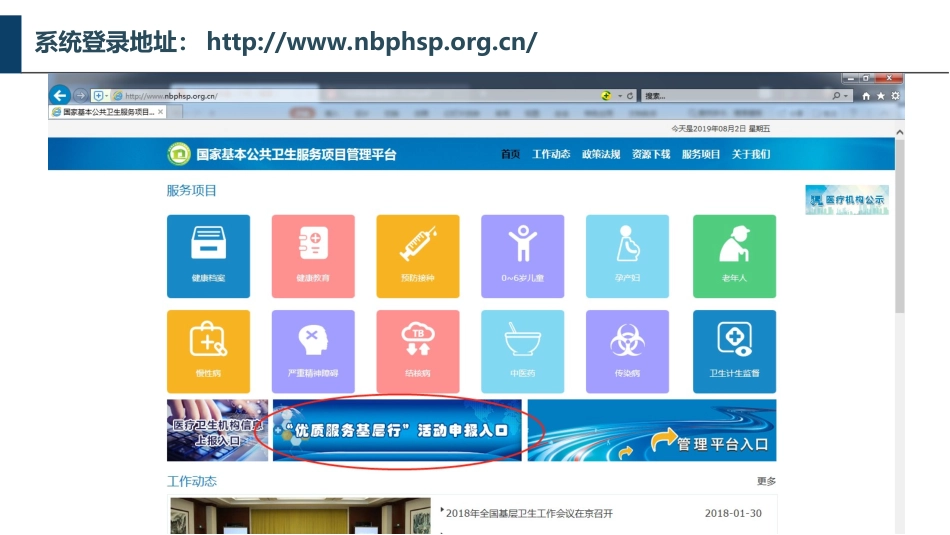The width and height of the screenshot is (950, 535).
Task: Open the 健康教育 service tile
Action: coord(313,256)
